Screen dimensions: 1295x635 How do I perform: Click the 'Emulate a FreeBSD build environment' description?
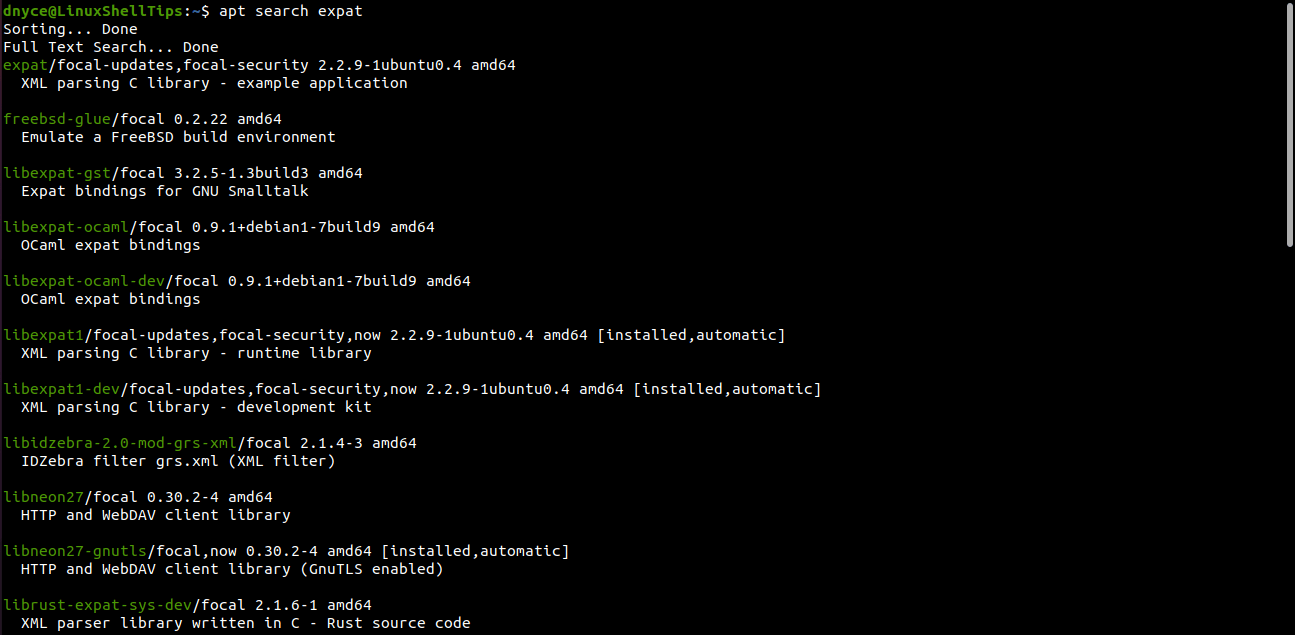click(x=178, y=137)
